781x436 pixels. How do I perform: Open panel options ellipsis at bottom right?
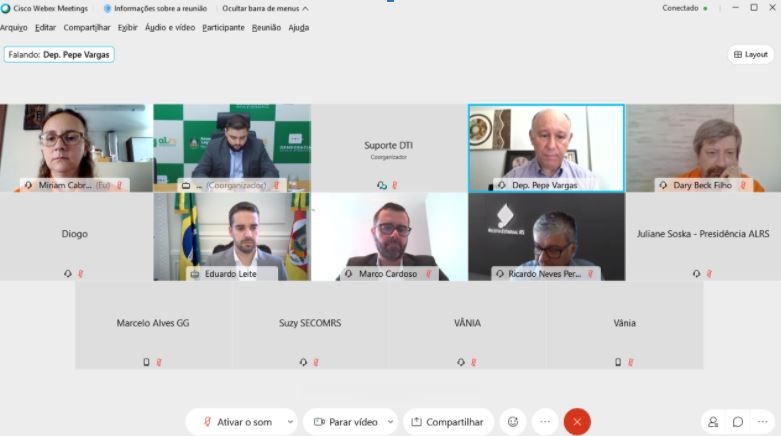tap(762, 422)
